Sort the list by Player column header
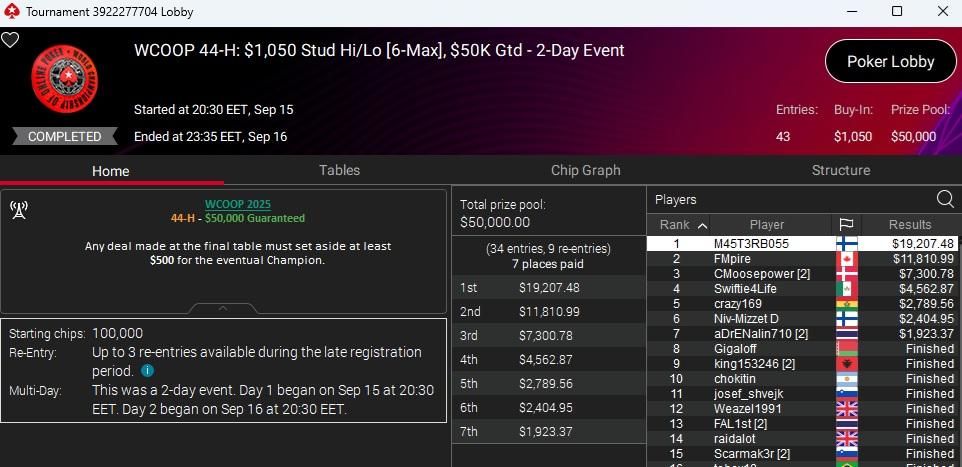This screenshot has height=467, width=962. tap(766, 225)
